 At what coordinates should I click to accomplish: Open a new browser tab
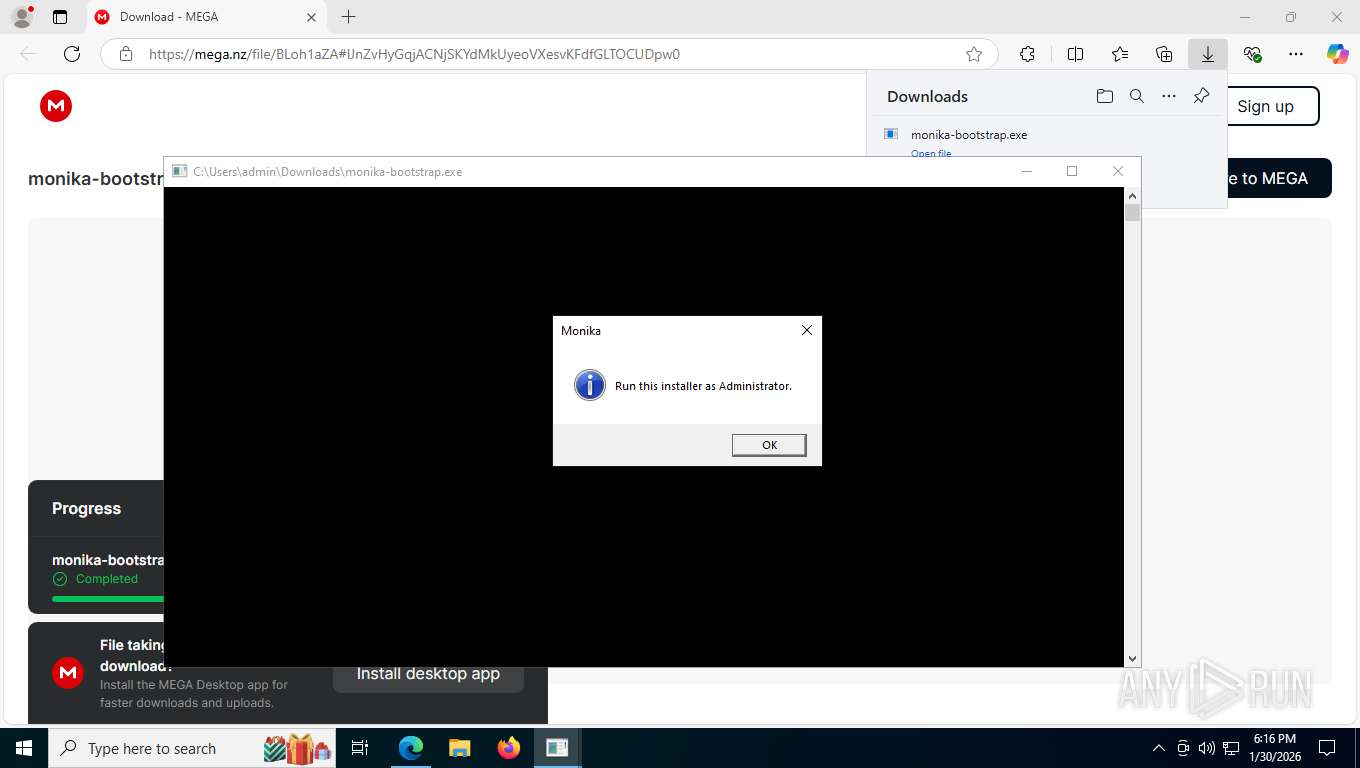click(x=348, y=17)
